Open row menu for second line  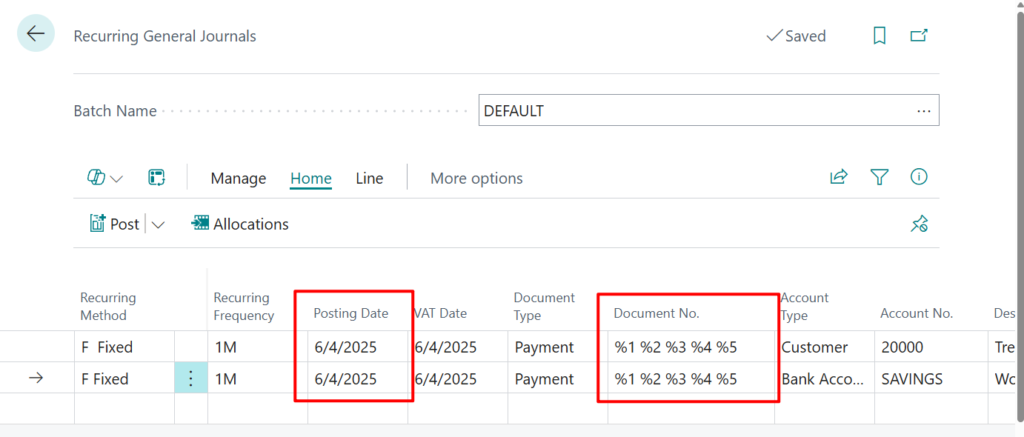[191, 379]
